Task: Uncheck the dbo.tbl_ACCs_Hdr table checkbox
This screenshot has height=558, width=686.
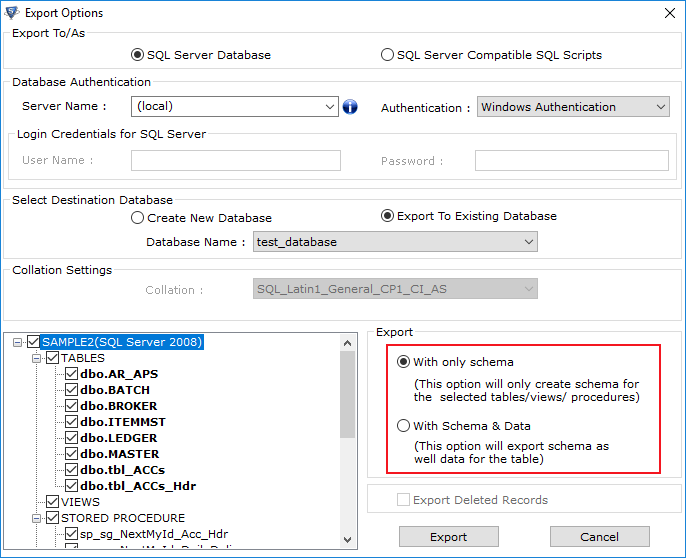Action: pos(71,485)
